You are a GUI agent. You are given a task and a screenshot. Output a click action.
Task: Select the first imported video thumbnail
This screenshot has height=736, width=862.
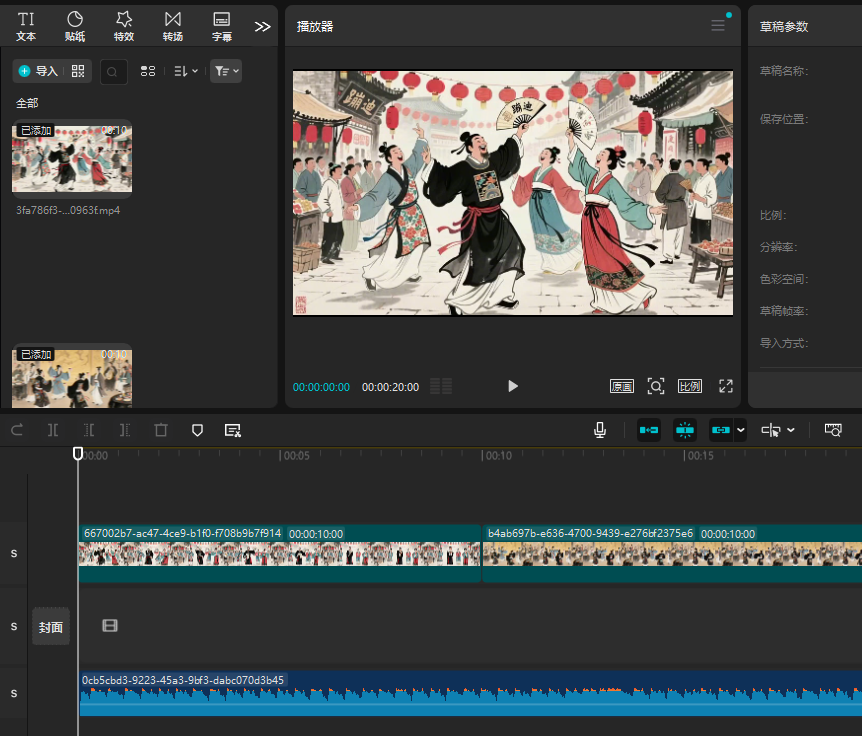tap(71, 158)
